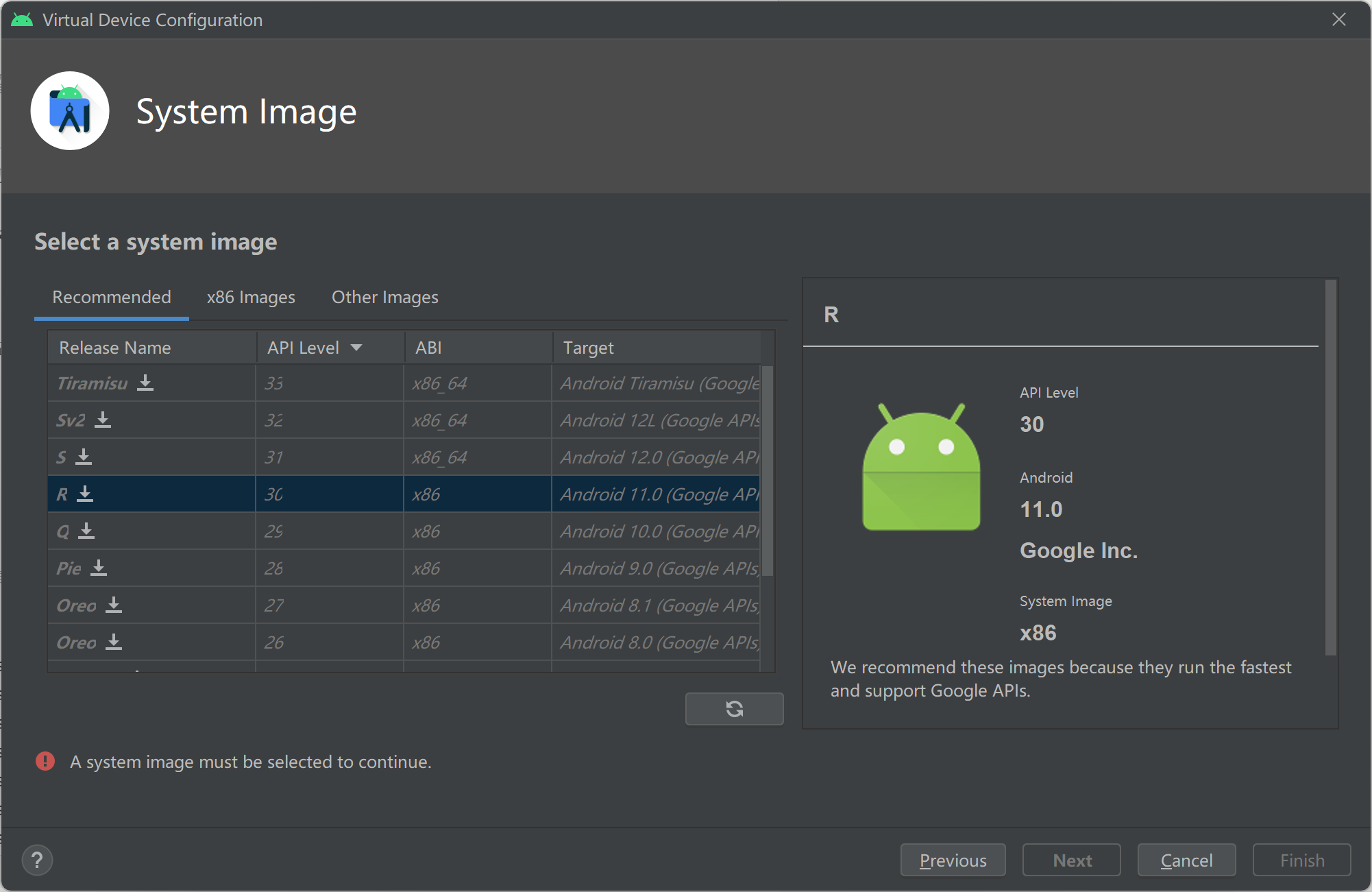This screenshot has width=1372, height=892.
Task: Click the Release Name column header
Action: [115, 348]
